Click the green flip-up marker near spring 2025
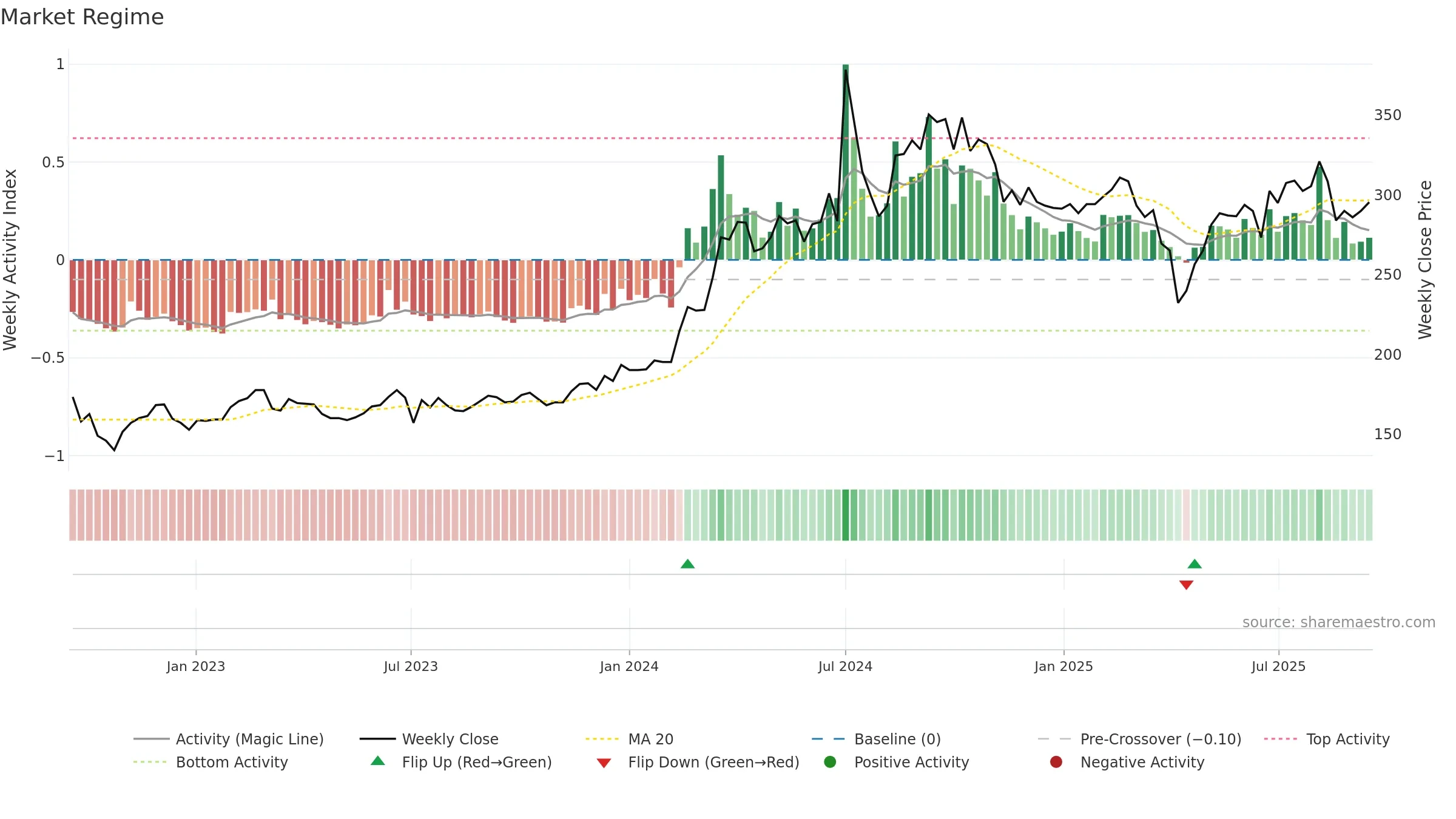This screenshot has height=819, width=1456. click(x=1195, y=564)
